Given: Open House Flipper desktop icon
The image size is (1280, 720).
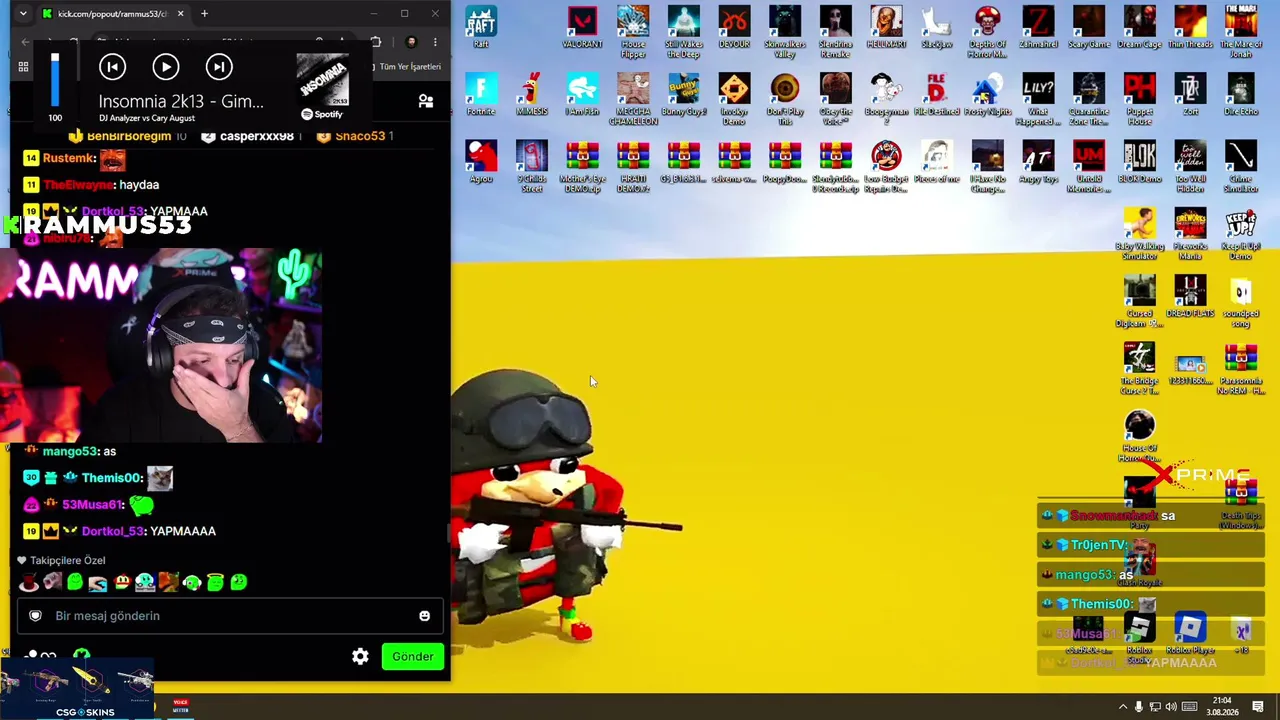Looking at the screenshot, I should coord(633,32).
